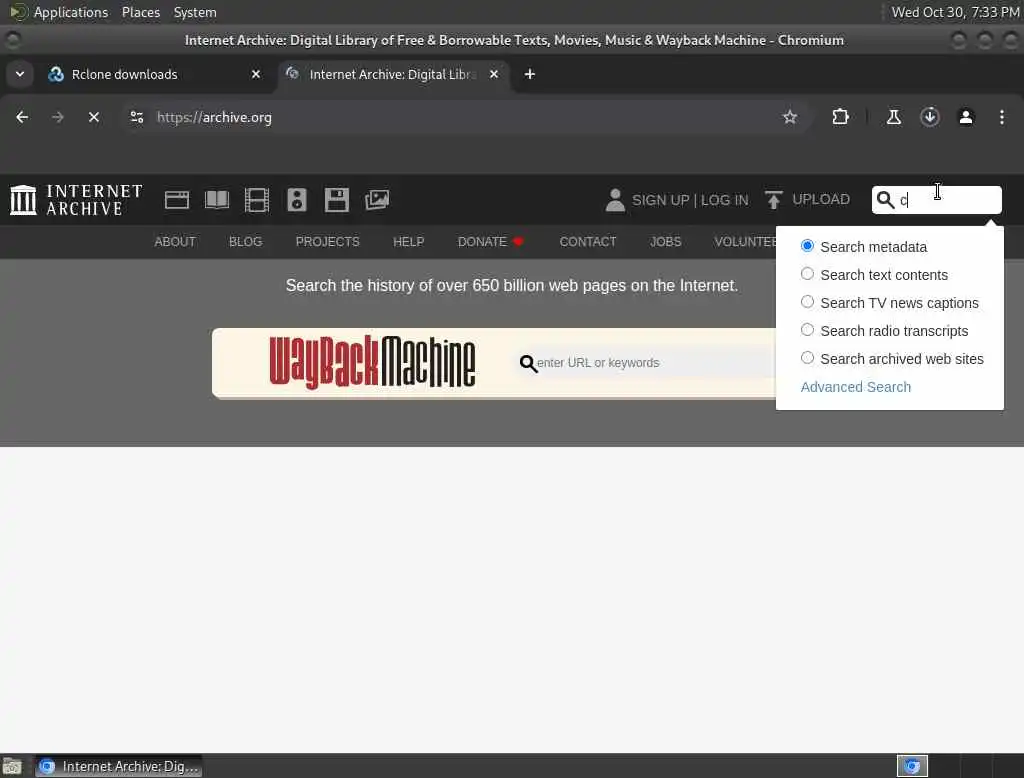The image size is (1024, 778).
Task: Open the Internet Archive video film icon
Action: click(x=257, y=200)
